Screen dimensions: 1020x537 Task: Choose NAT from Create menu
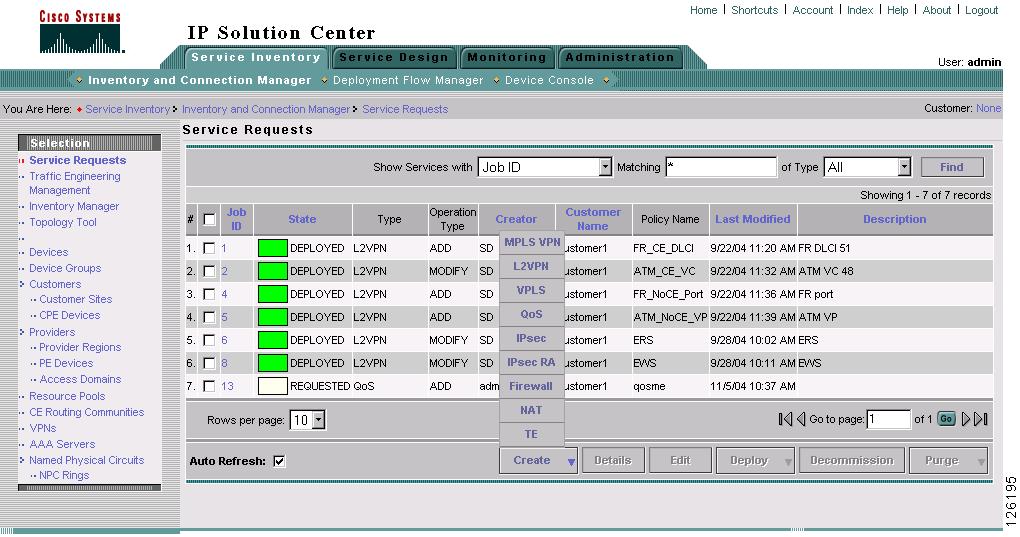(x=531, y=410)
